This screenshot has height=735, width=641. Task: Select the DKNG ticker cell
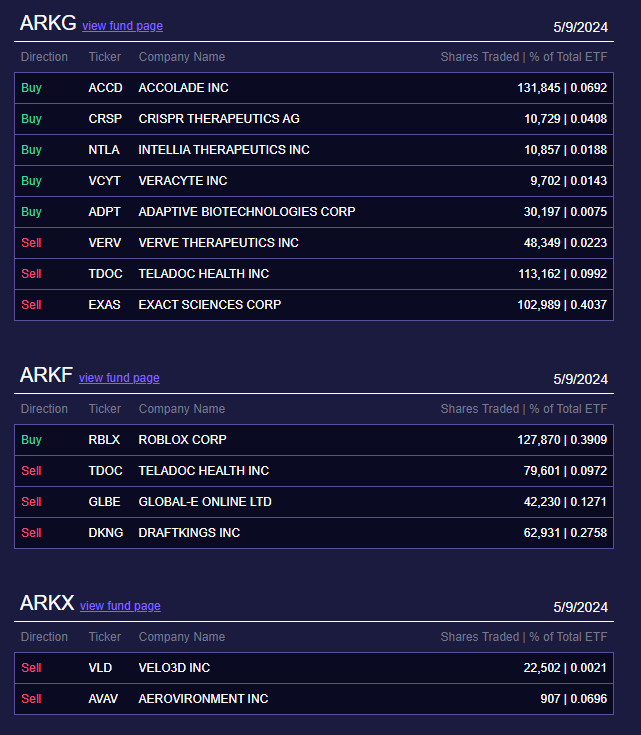click(x=106, y=532)
